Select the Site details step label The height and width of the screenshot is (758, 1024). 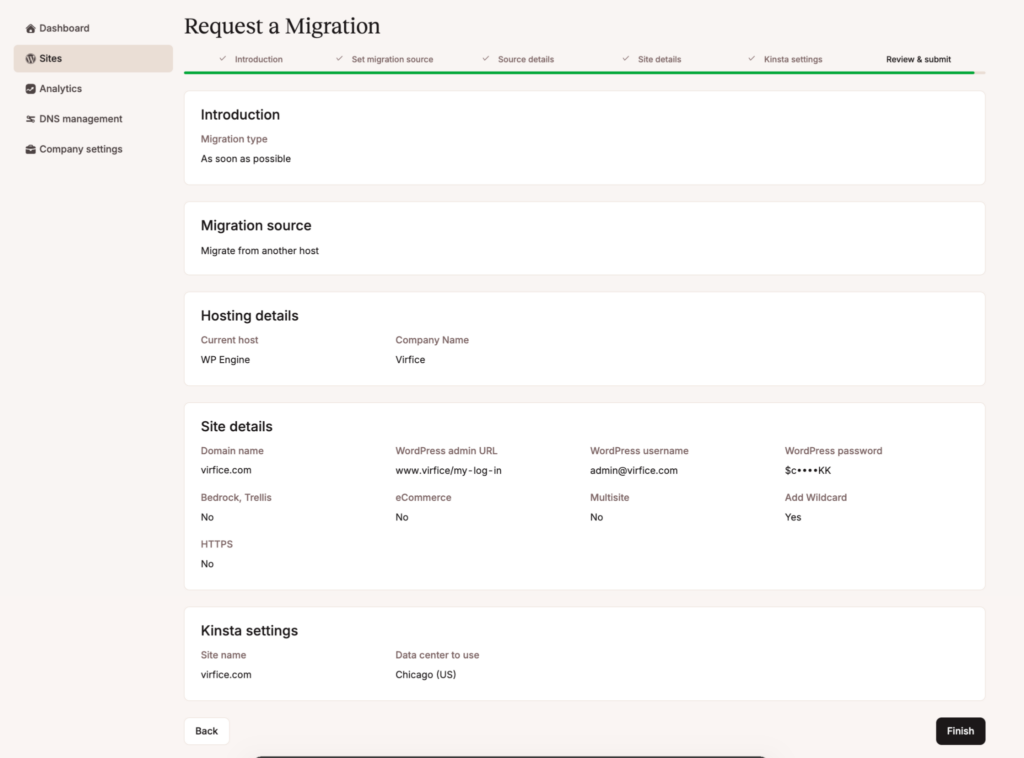tap(662, 59)
